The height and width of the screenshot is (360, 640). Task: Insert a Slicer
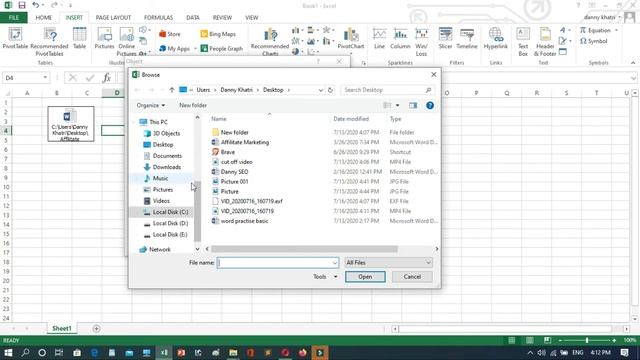coord(445,38)
